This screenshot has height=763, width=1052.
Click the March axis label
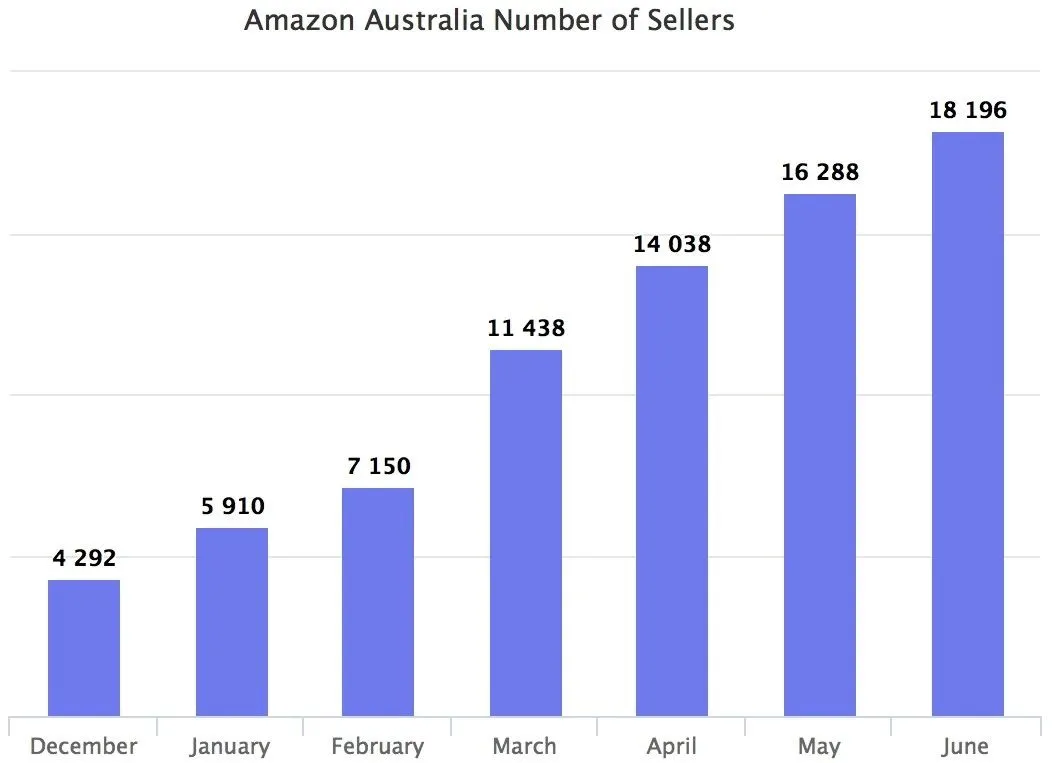524,746
